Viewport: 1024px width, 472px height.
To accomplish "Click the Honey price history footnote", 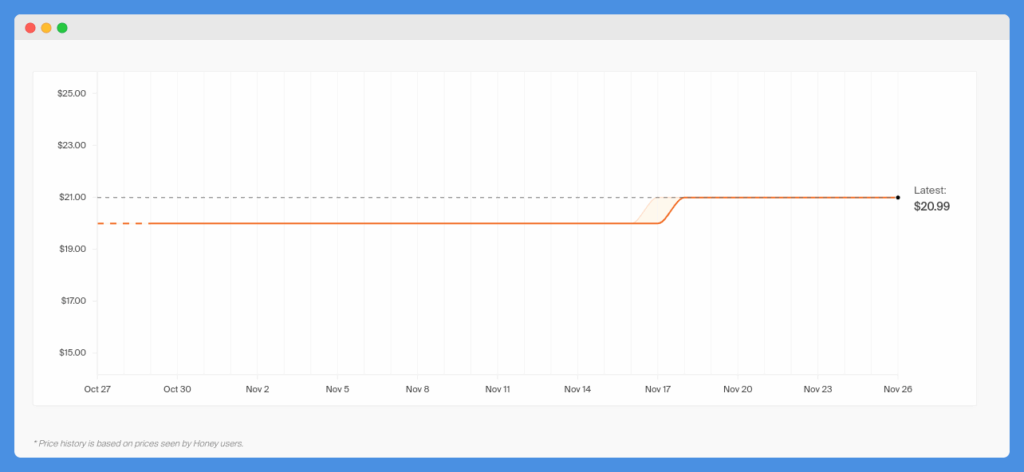I will (138, 443).
